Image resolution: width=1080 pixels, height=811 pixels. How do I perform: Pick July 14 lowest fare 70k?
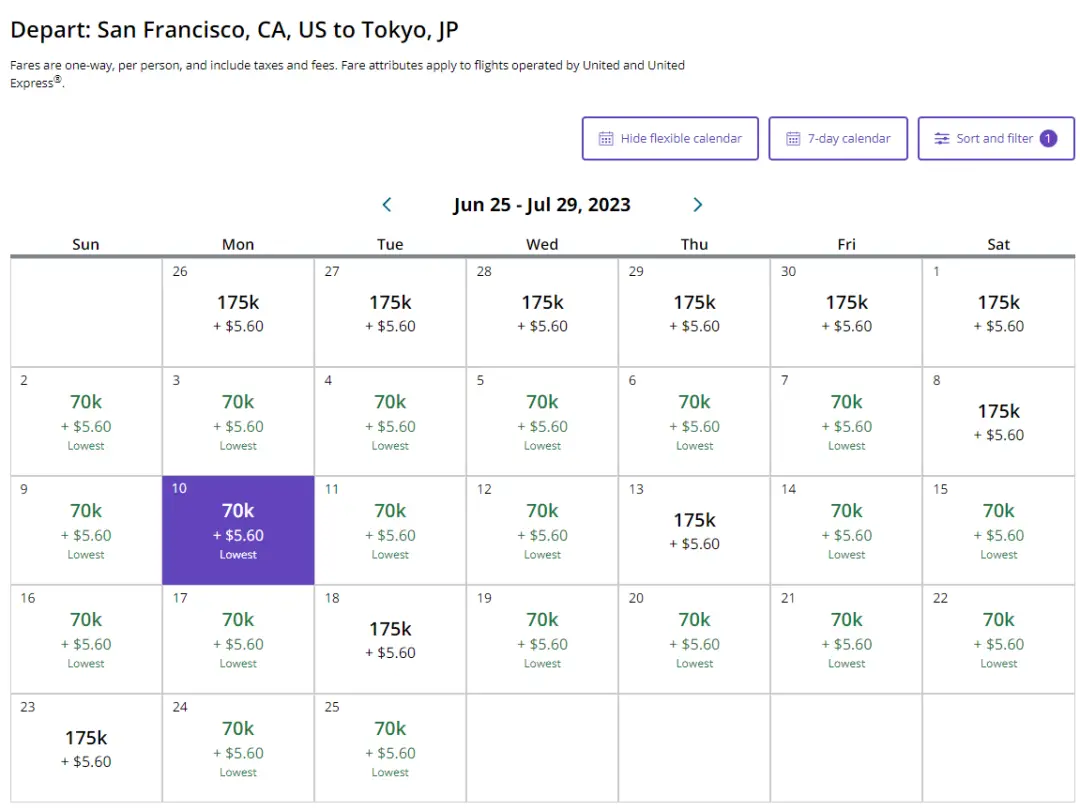click(847, 531)
